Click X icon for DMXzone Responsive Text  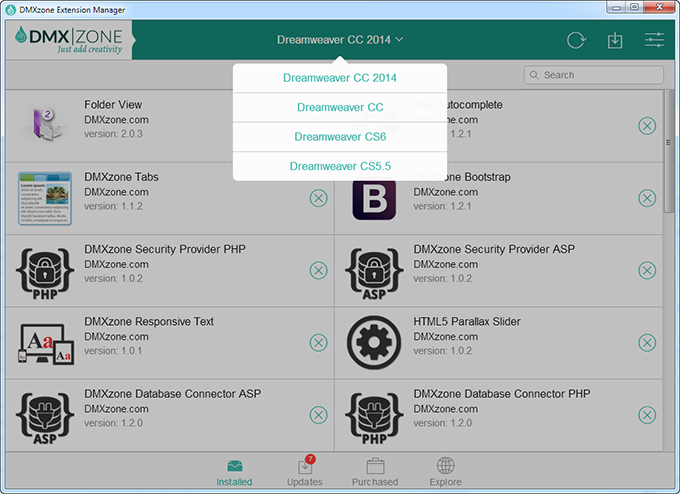click(x=318, y=343)
